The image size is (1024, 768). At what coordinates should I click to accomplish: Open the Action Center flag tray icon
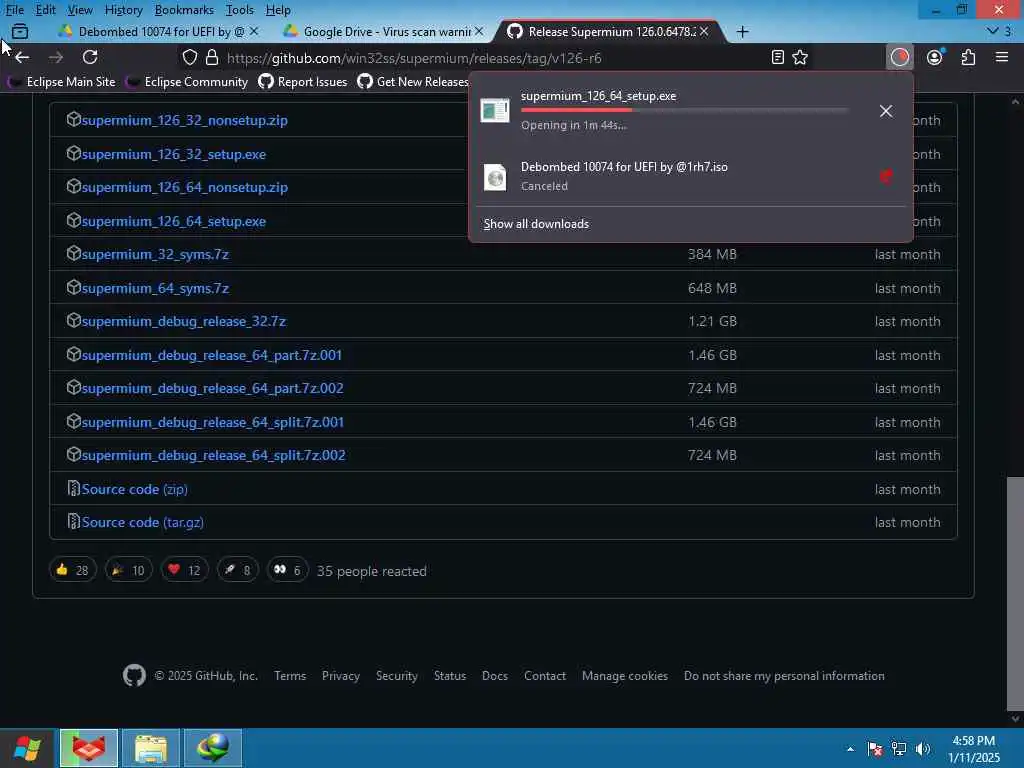[875, 749]
